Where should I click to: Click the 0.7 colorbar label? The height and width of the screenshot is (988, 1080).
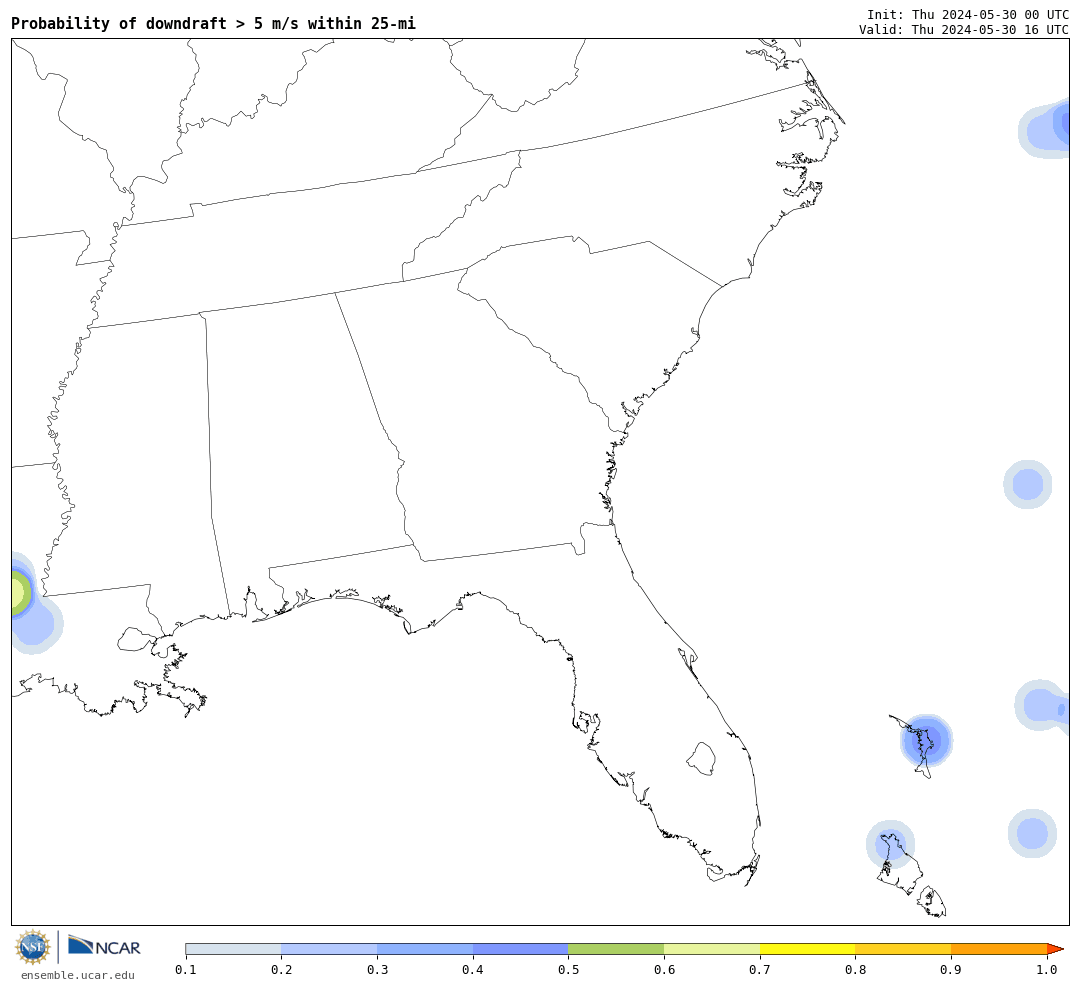(x=760, y=970)
